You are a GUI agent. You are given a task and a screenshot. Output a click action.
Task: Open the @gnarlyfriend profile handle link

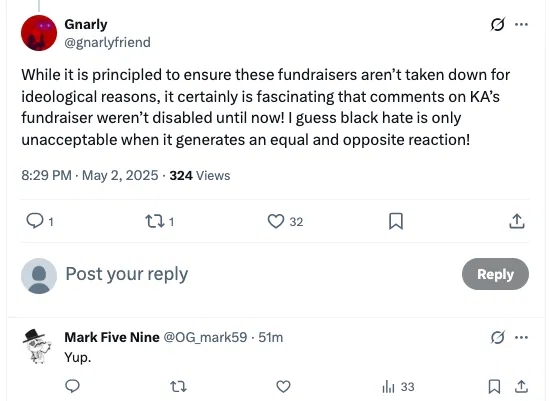[107, 42]
